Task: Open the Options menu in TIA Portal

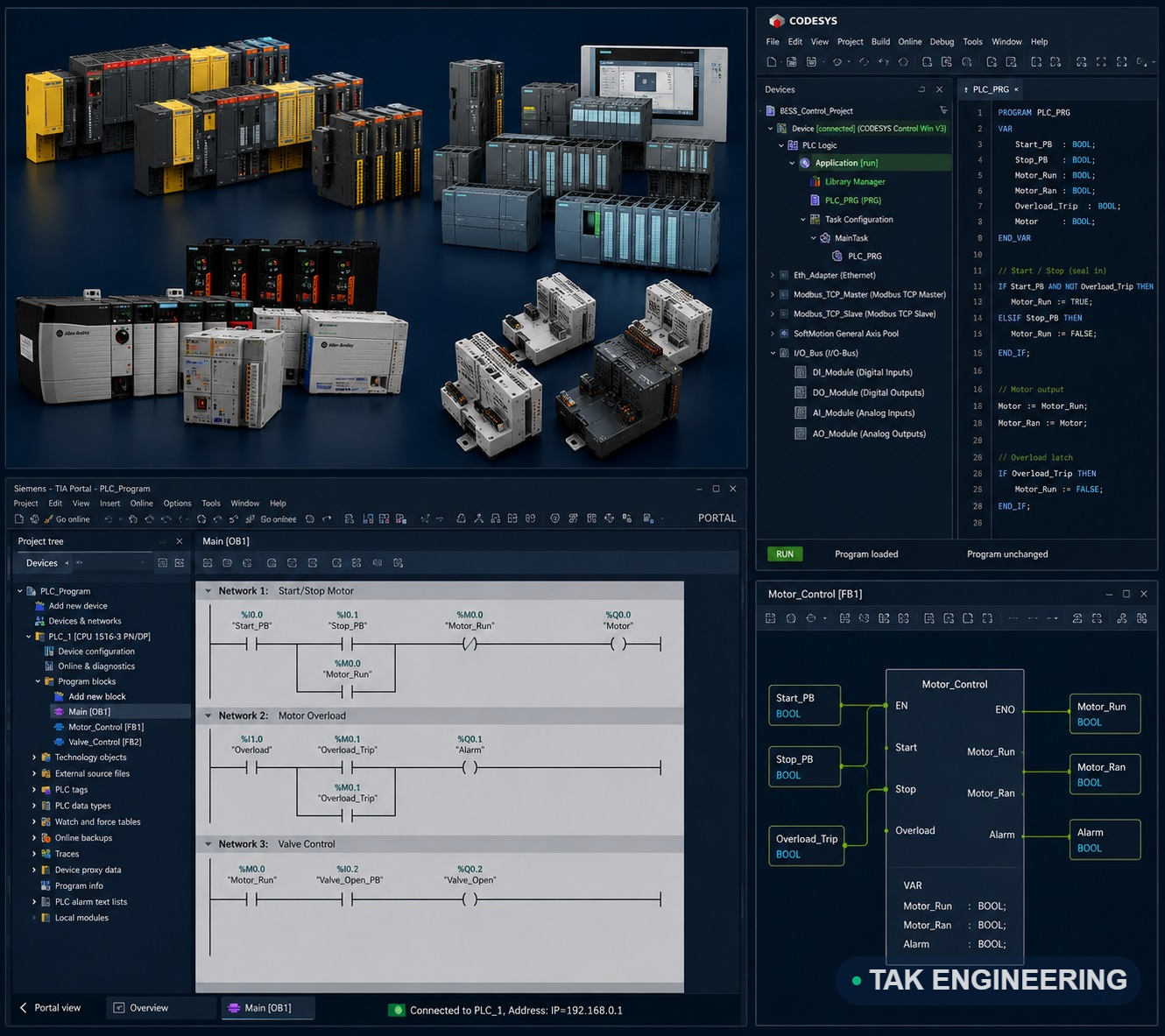Action: 177,504
